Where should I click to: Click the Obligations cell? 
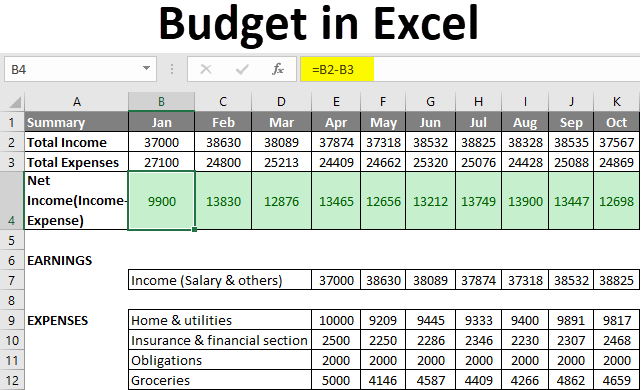[220, 360]
